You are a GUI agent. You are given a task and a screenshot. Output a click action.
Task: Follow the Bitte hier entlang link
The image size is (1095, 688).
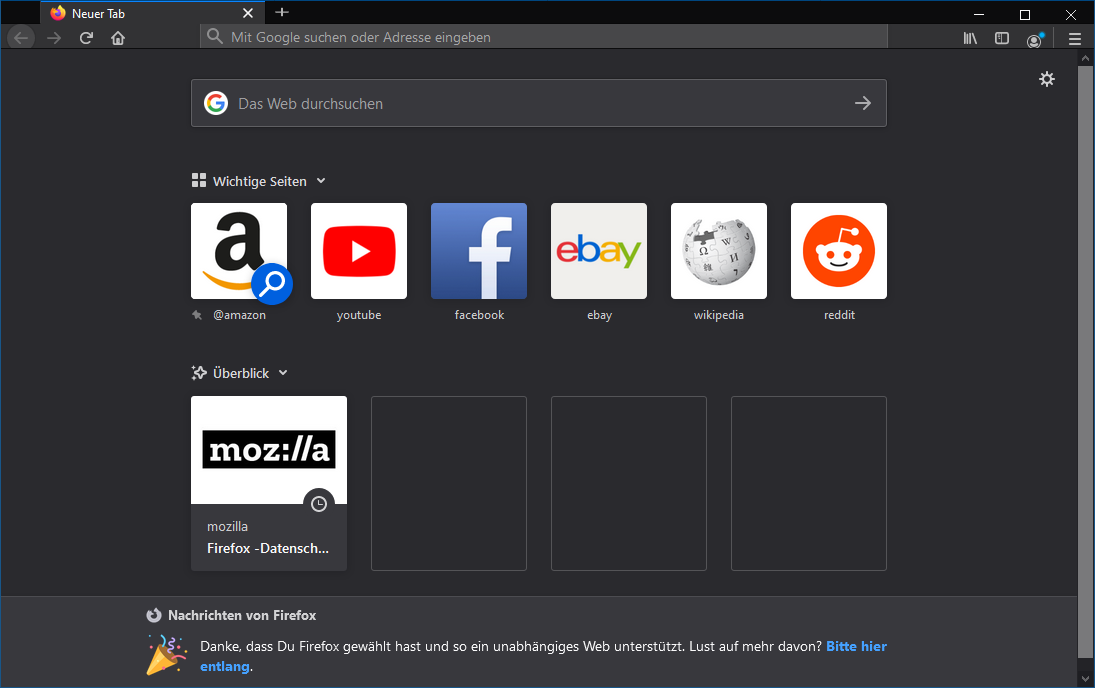click(856, 647)
